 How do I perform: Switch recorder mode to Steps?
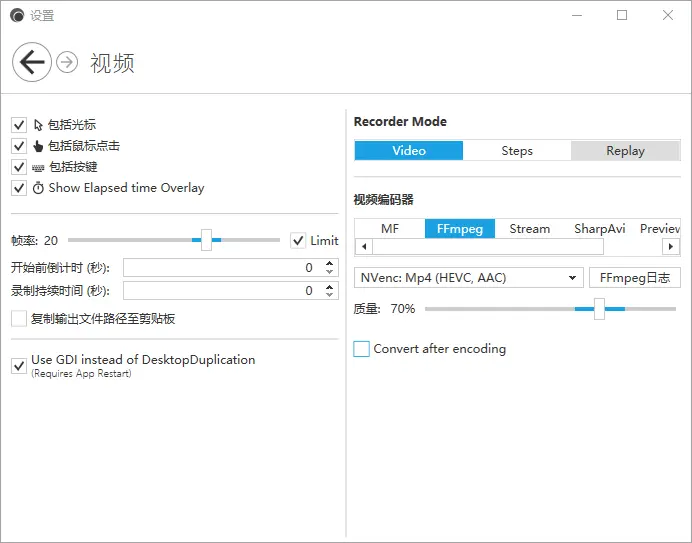(517, 151)
